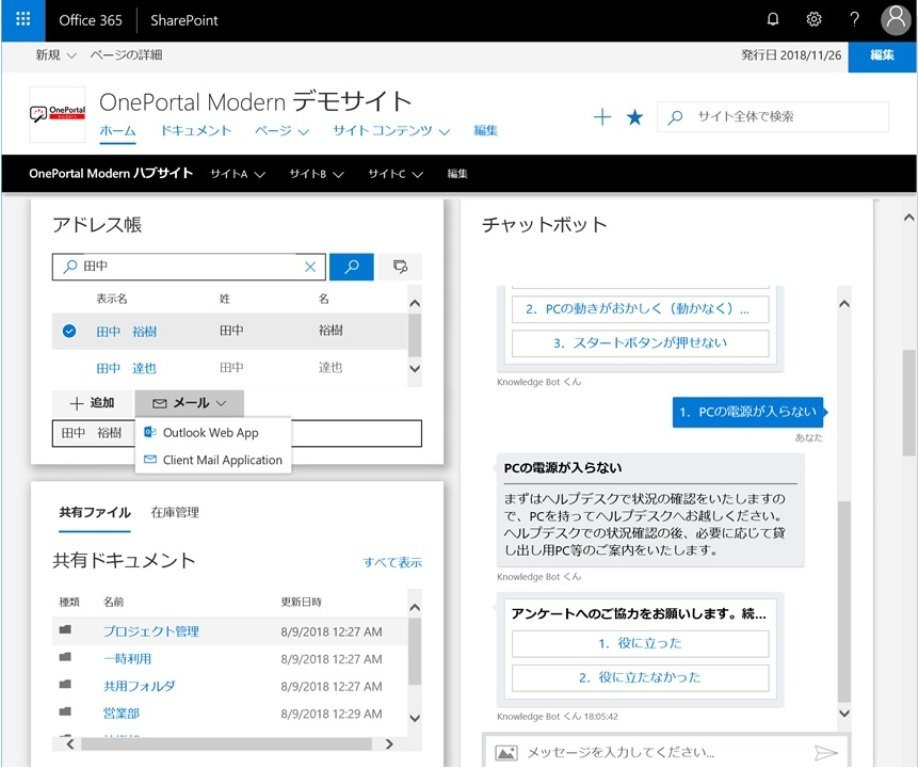Click chatbot scroll down arrow
Viewport: 918px width, 768px height.
[844, 713]
